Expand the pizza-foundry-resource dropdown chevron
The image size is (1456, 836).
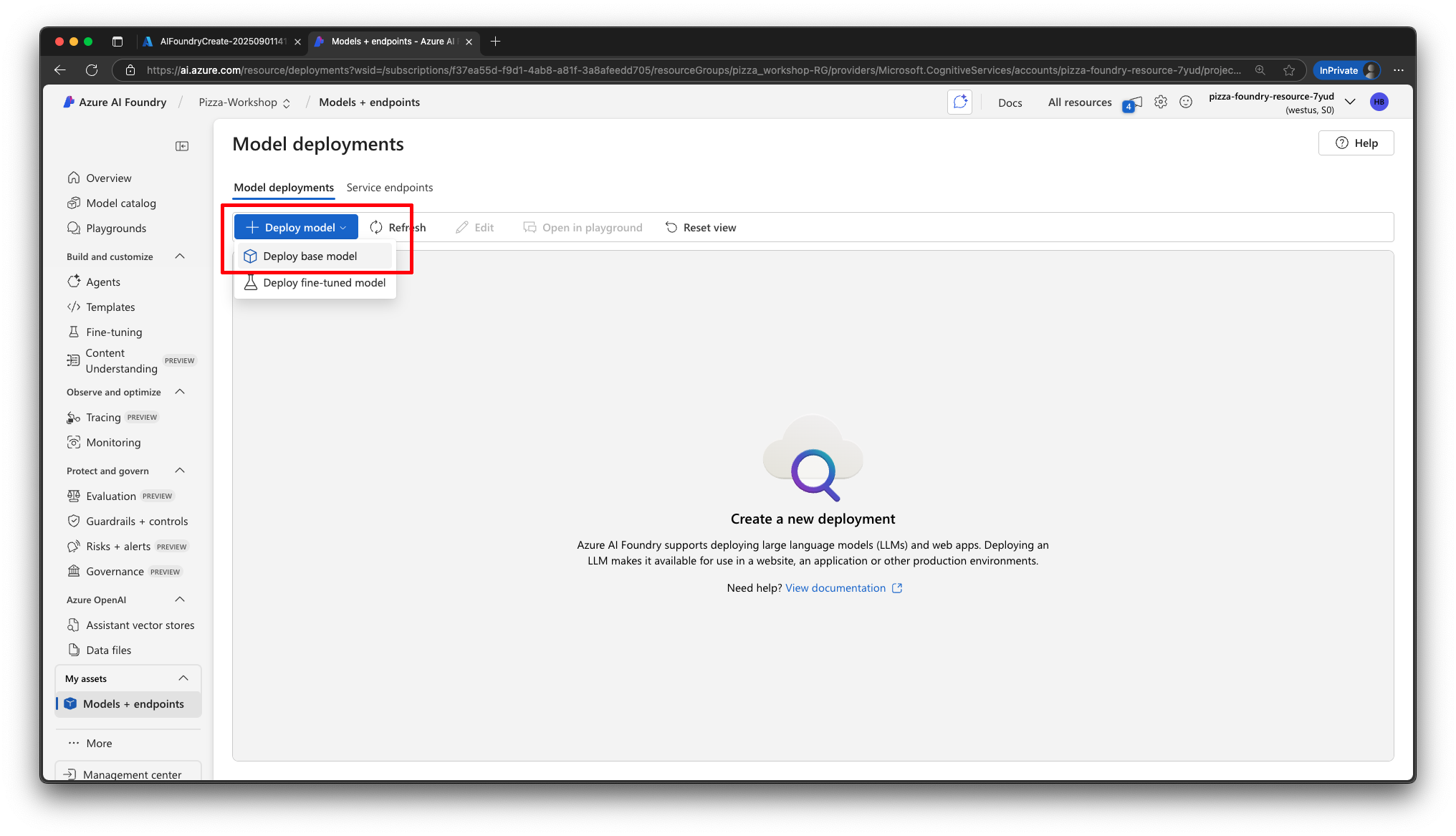[x=1350, y=102]
